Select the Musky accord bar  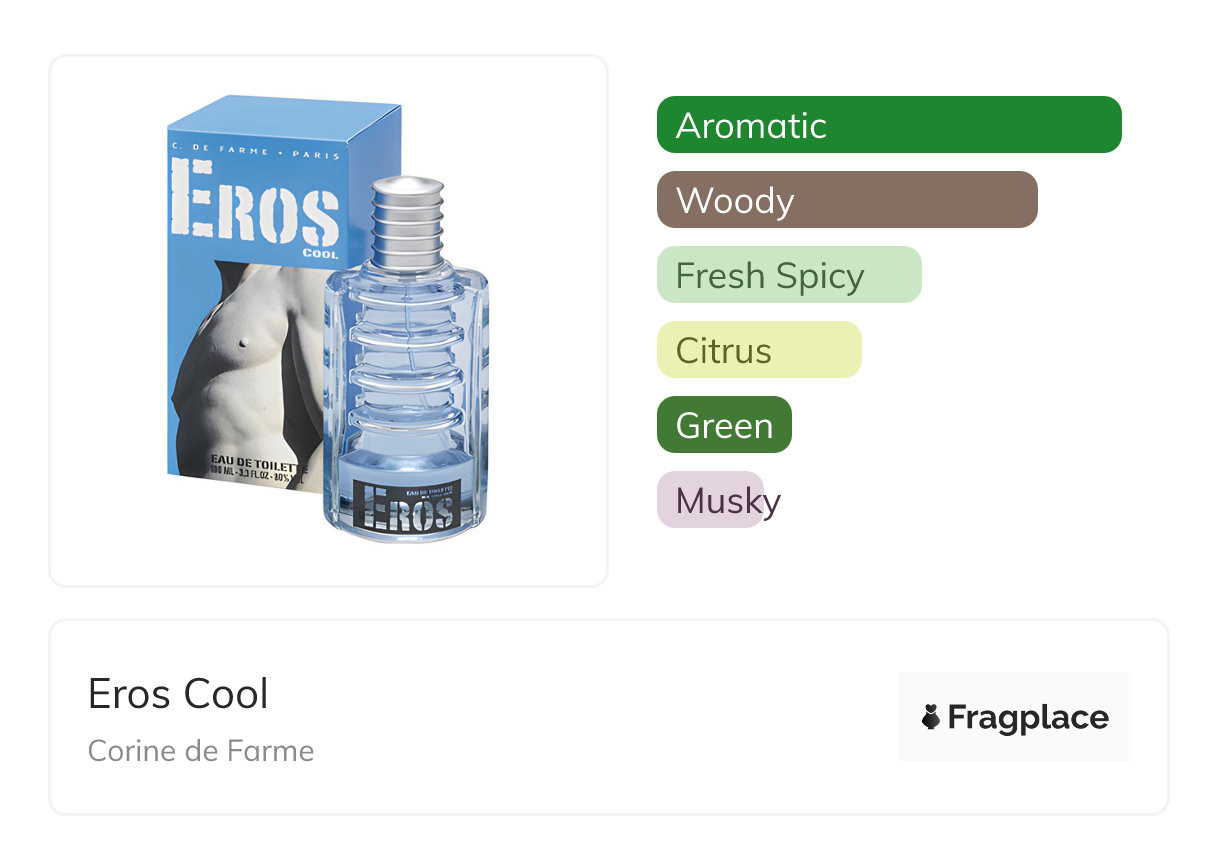coord(711,500)
